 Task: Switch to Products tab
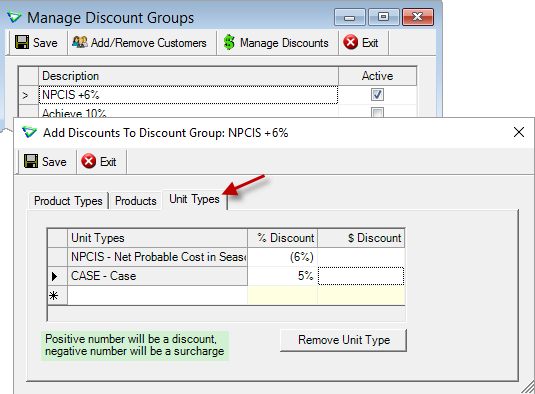pyautogui.click(x=136, y=201)
